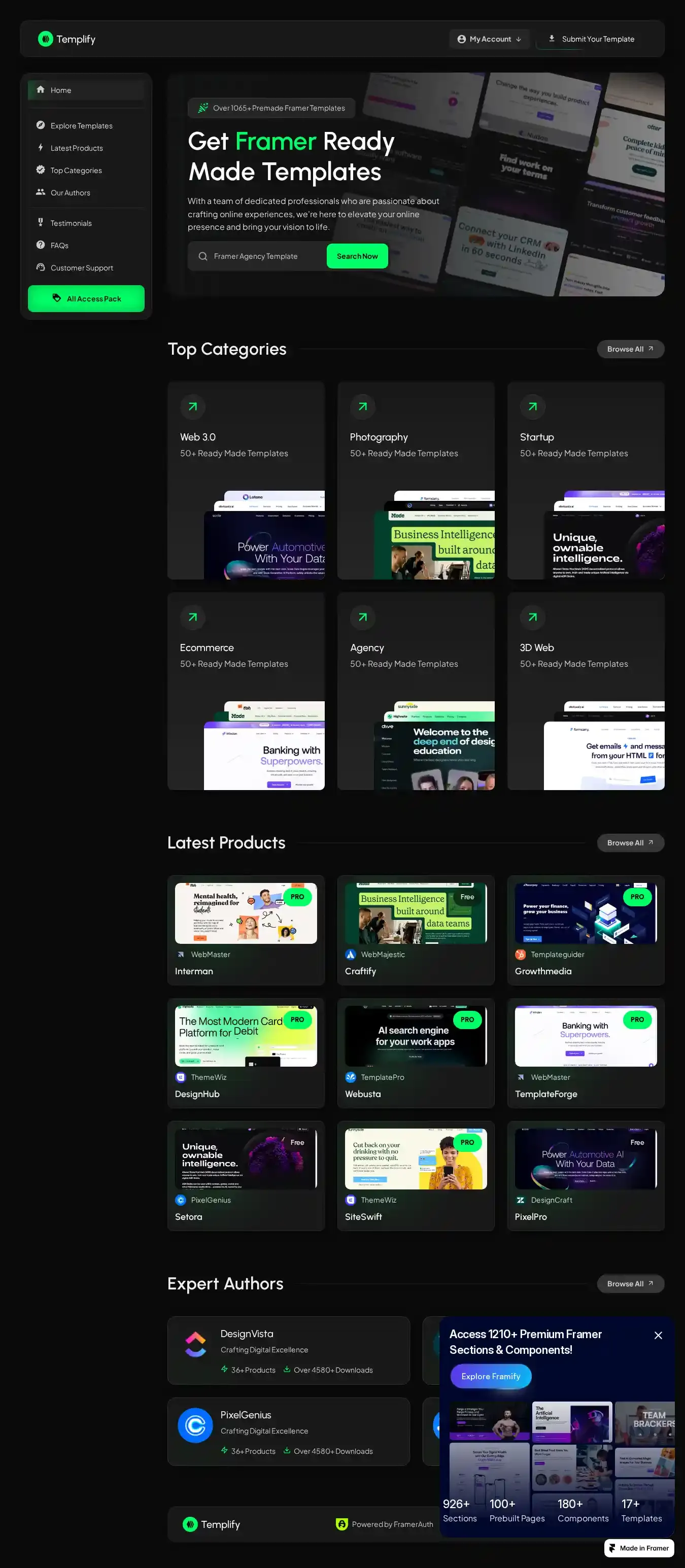Open the SiteSwift template thumbnail
The height and width of the screenshot is (1568, 685).
[416, 1159]
